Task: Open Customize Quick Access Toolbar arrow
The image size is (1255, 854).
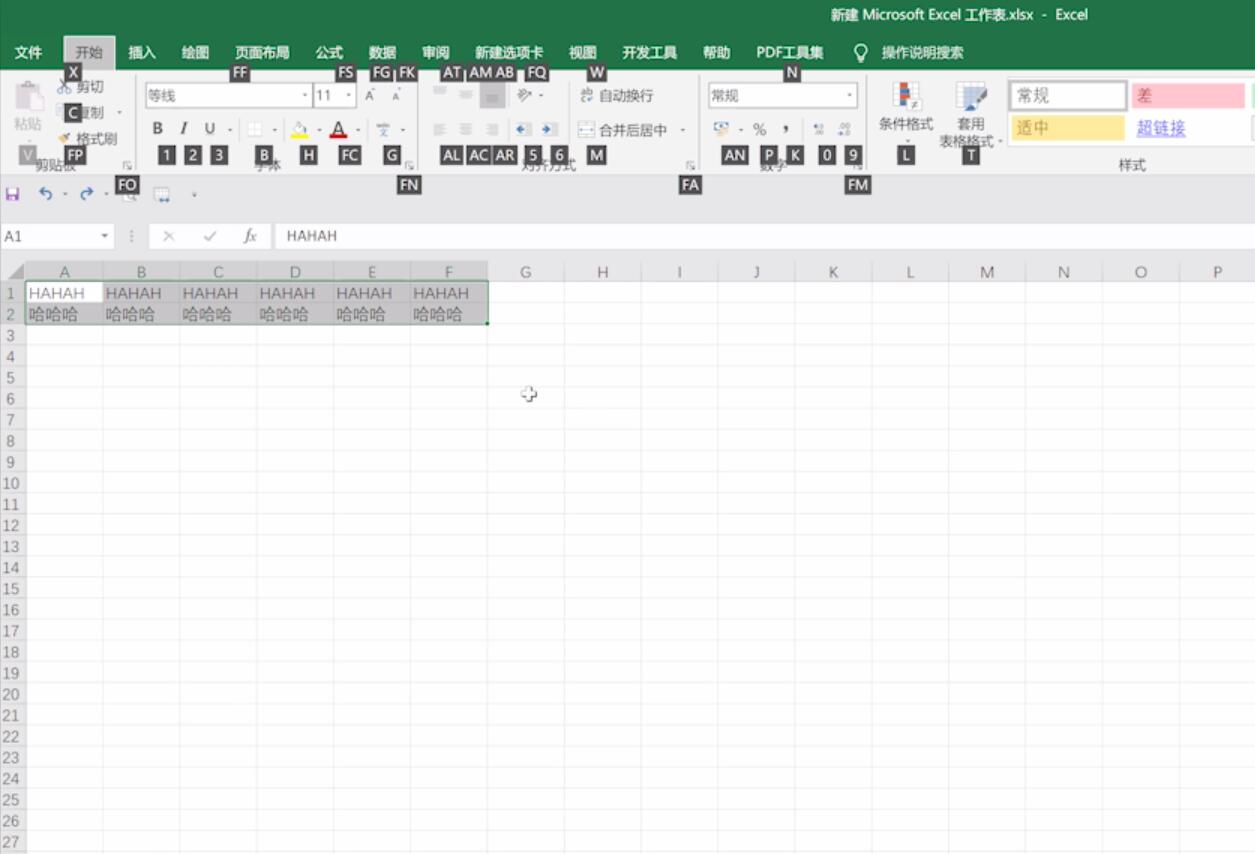Action: 194,194
